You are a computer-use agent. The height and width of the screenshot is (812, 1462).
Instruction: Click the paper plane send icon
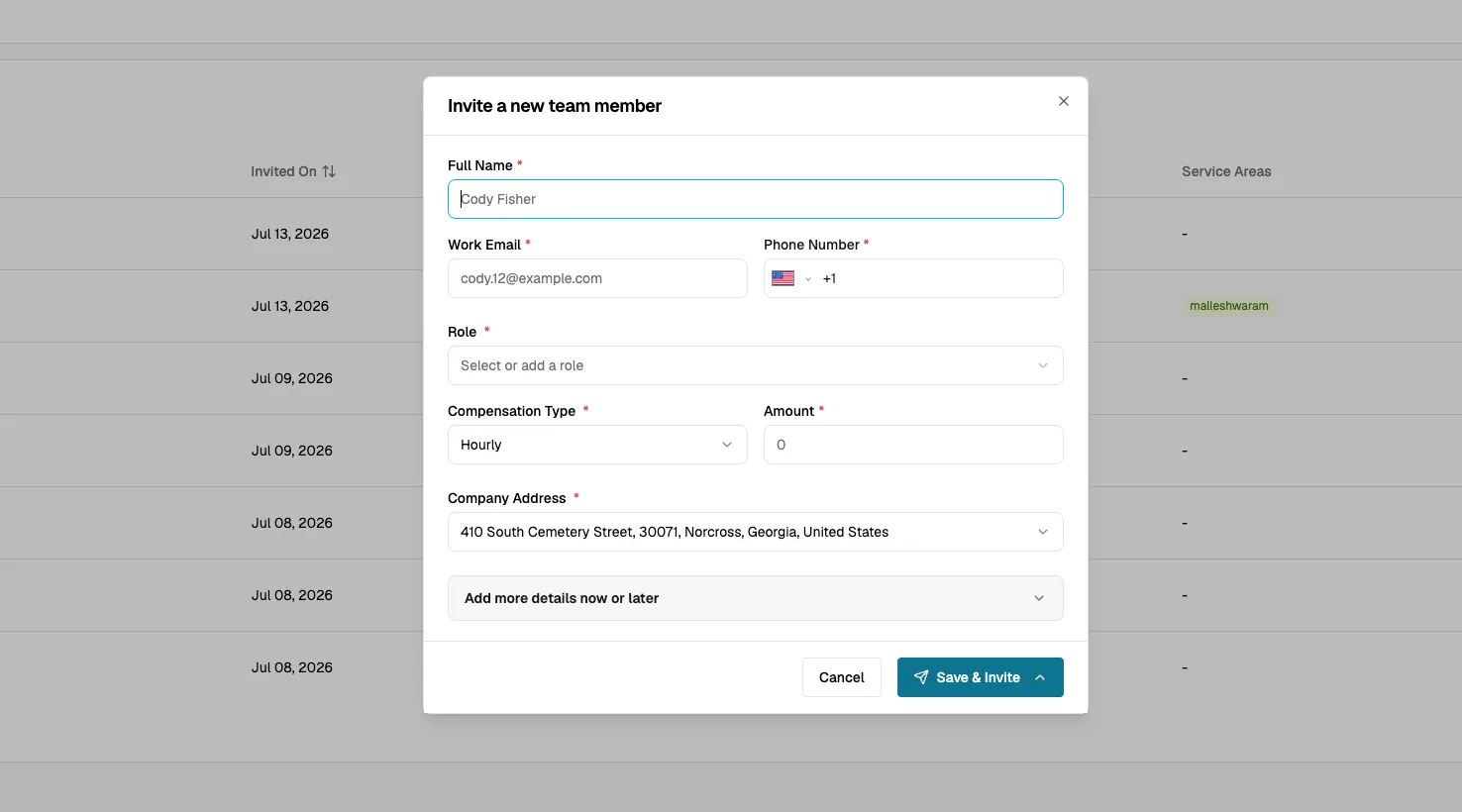coord(921,677)
